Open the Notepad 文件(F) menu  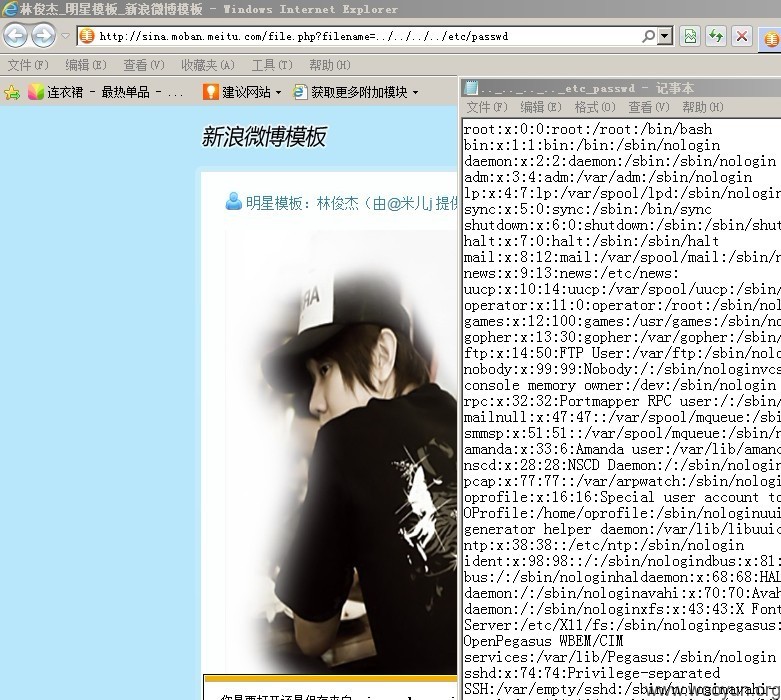click(487, 107)
